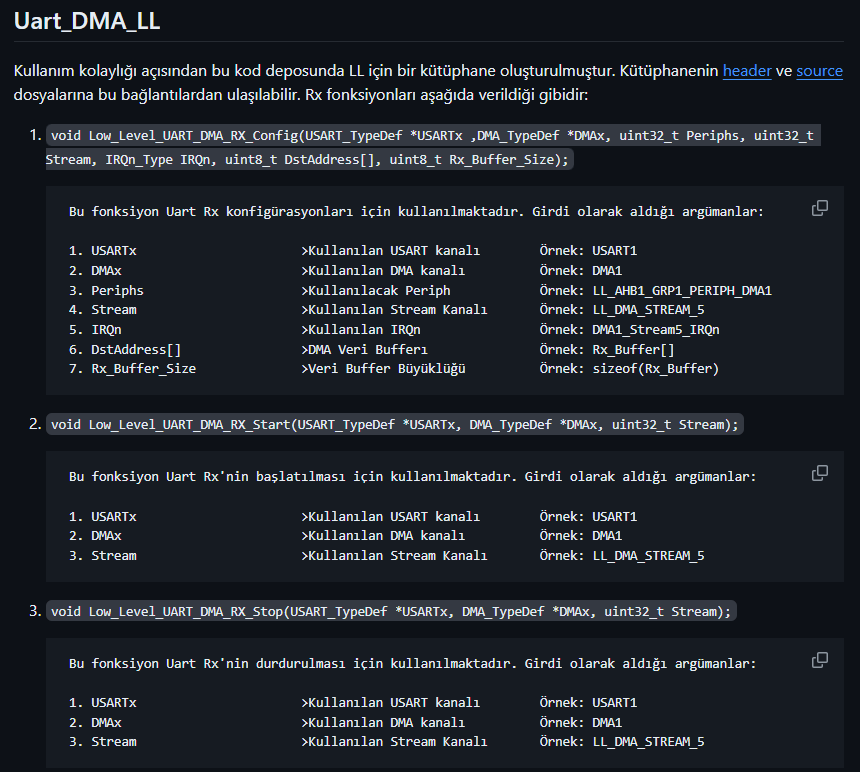Screen dimensions: 860x772
Task: Copy the RX_Config arguments code block
Action: pyautogui.click(x=819, y=208)
